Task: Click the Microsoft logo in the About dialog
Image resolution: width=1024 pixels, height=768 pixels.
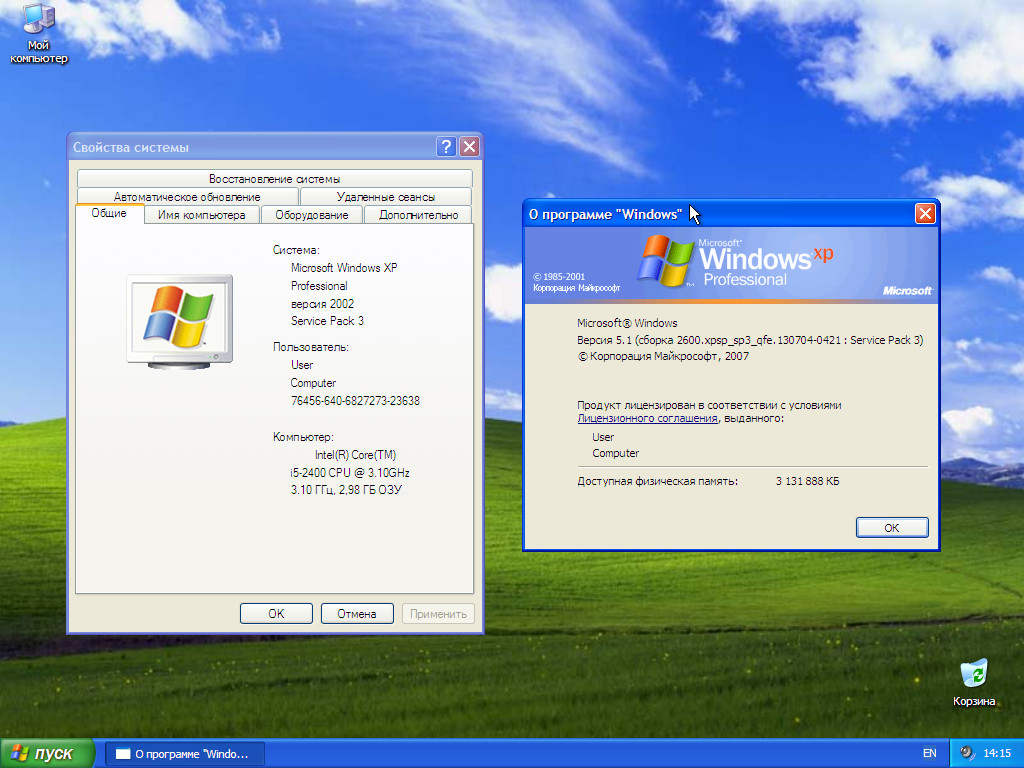Action: click(906, 291)
